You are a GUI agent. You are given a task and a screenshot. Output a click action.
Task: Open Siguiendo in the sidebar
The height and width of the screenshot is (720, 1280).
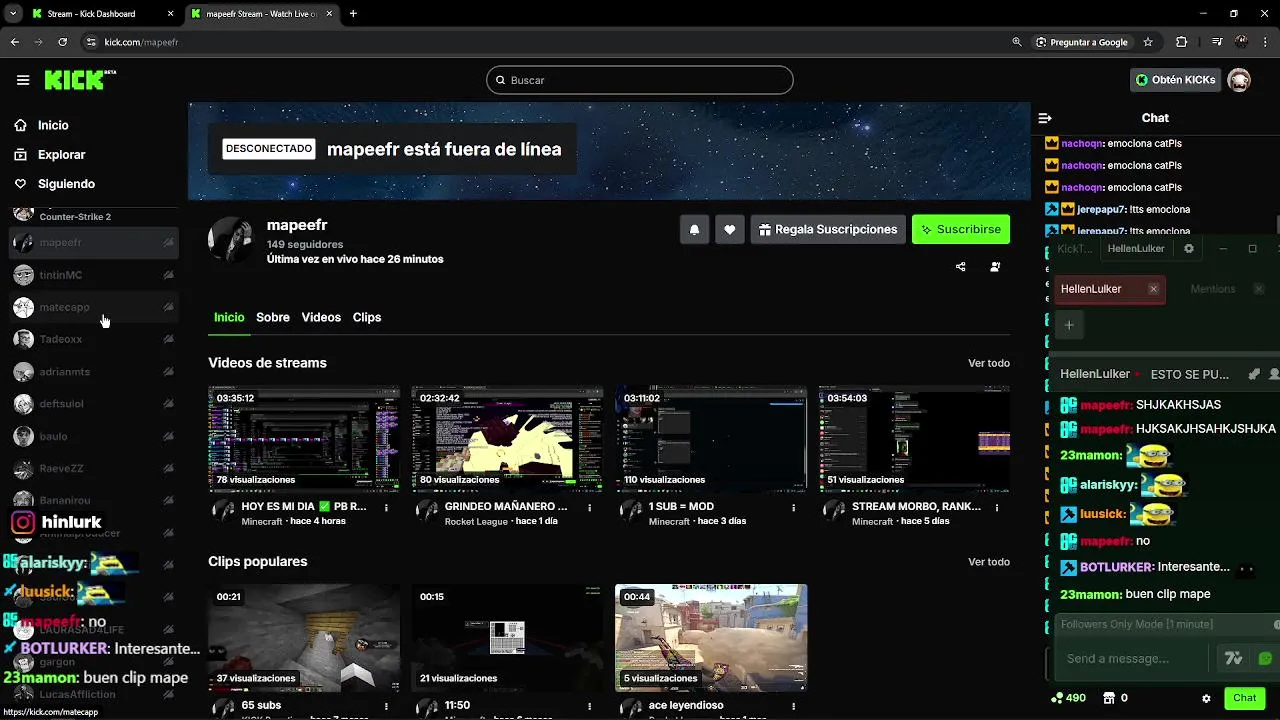pos(66,184)
